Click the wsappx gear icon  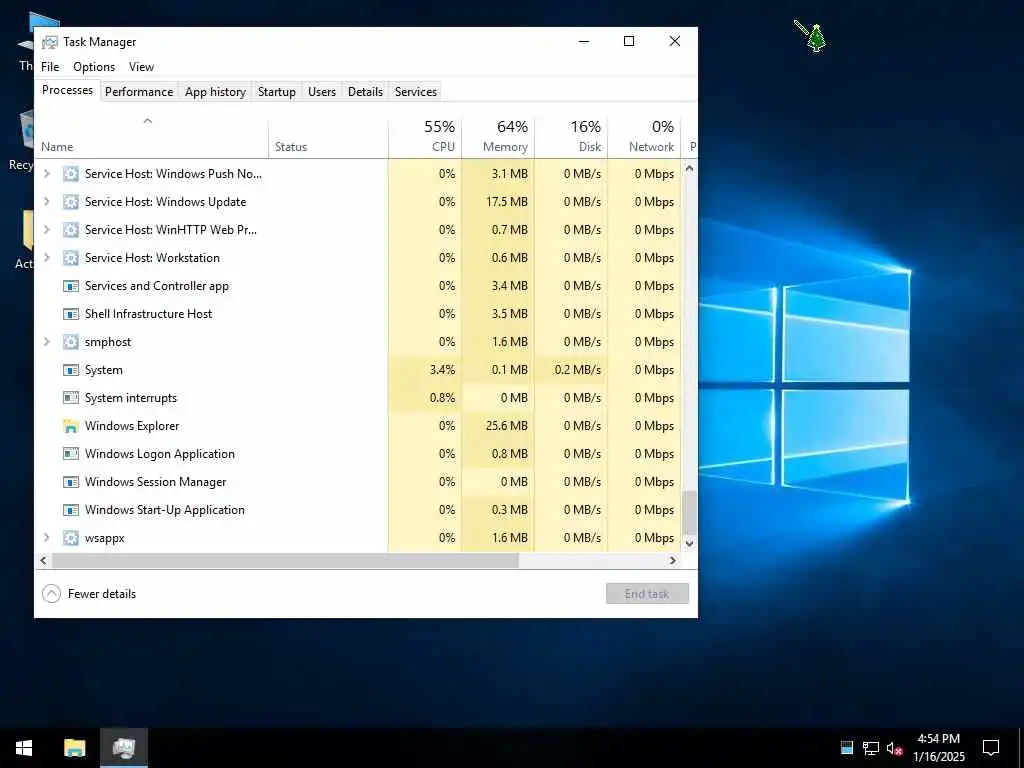point(71,538)
